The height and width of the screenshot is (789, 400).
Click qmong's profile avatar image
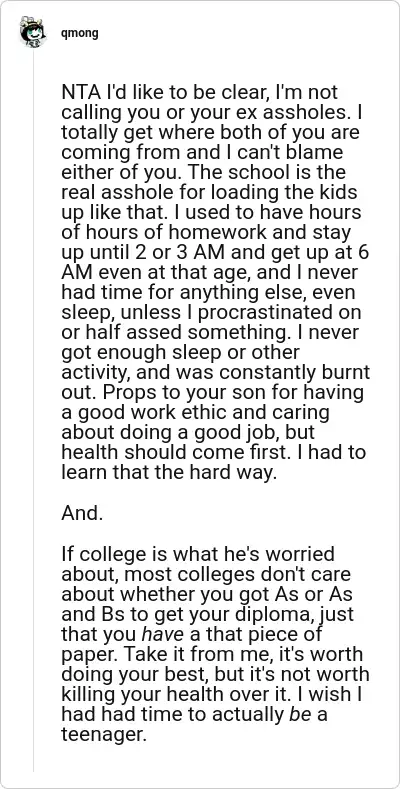pos(33,32)
